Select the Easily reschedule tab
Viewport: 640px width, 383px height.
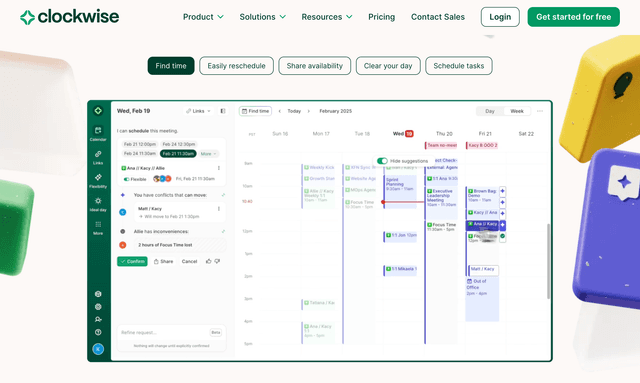click(236, 66)
